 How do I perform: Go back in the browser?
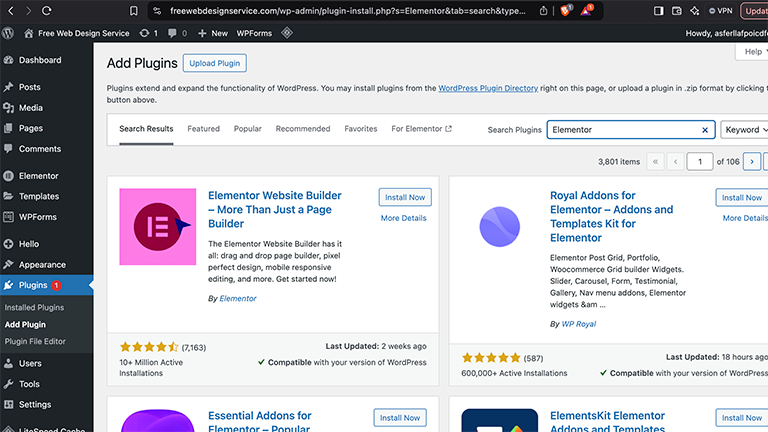[11, 11]
